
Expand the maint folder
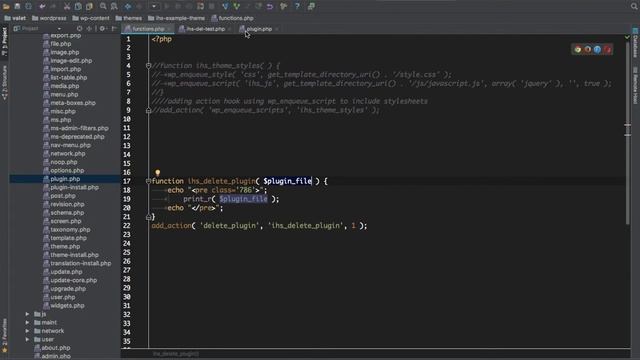click(x=27, y=322)
